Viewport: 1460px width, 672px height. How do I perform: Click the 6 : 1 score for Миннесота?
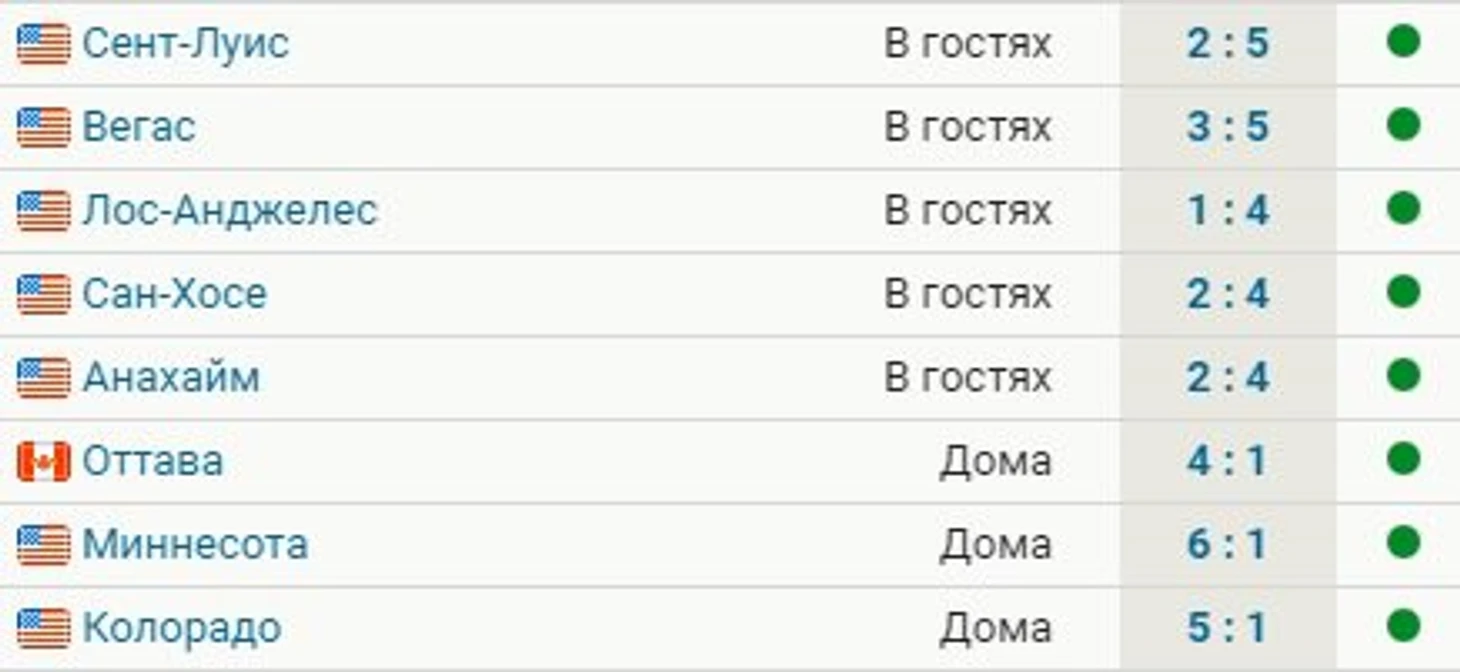[1228, 545]
